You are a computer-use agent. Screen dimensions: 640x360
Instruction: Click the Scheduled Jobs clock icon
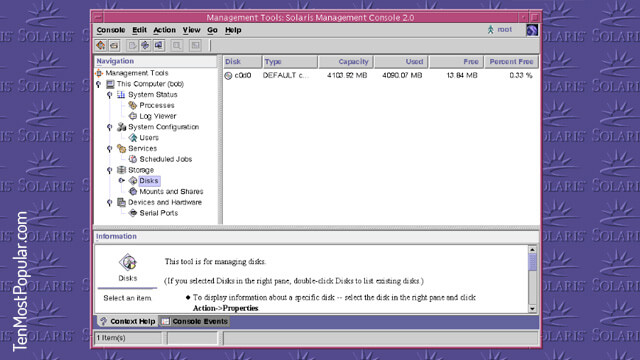click(133, 159)
